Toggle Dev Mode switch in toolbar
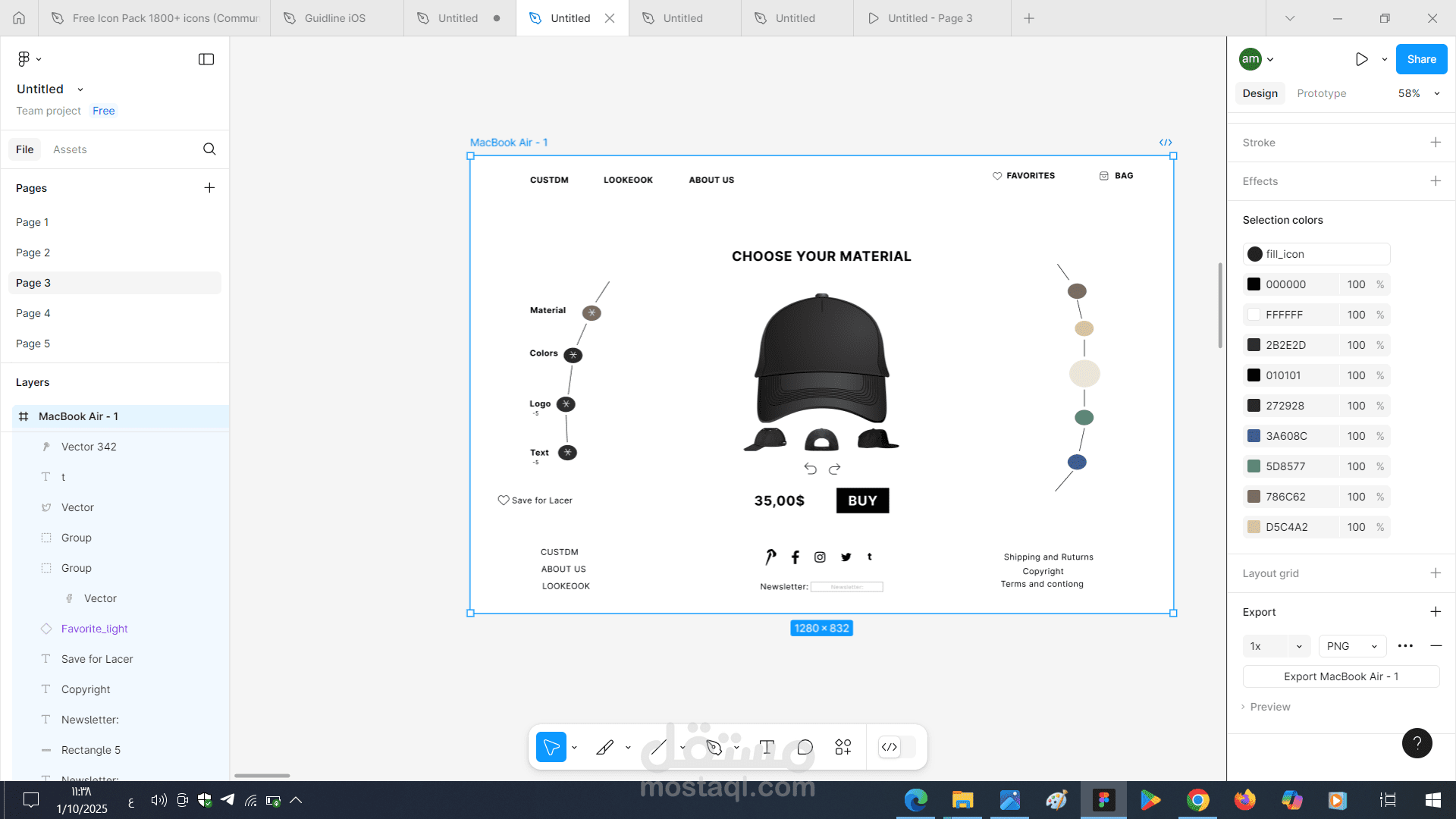This screenshot has width=1456, height=819. 896,747
